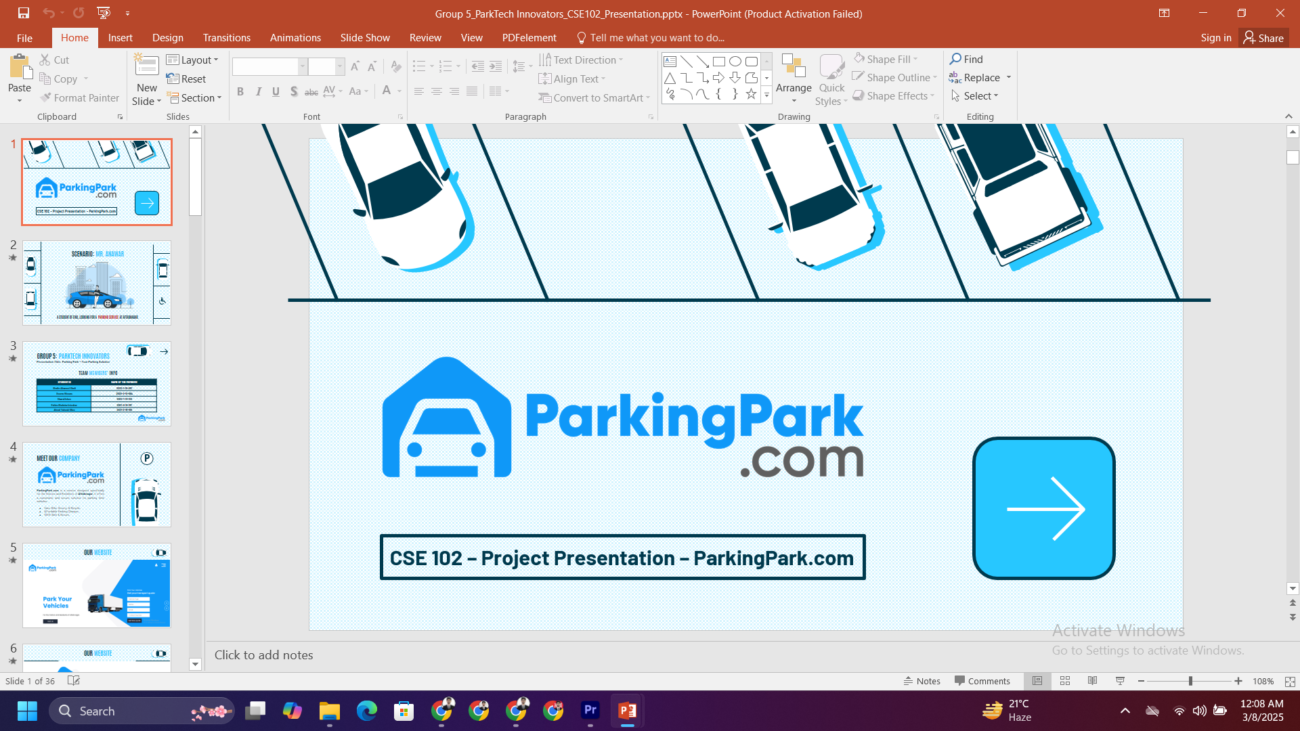Clear all text formatting

click(x=396, y=66)
